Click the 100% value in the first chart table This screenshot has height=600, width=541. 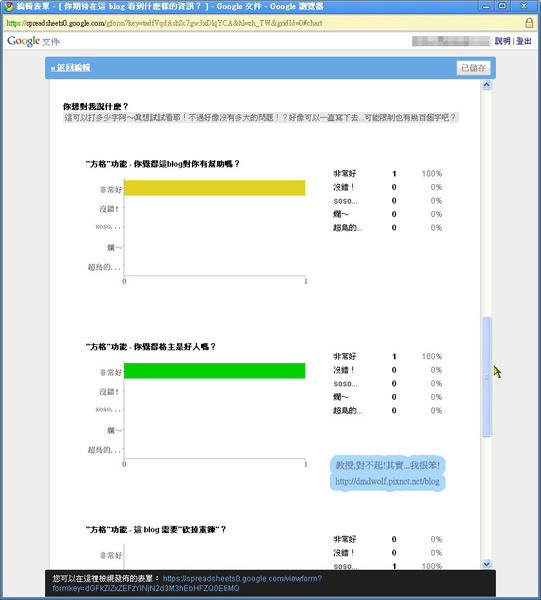(x=432, y=174)
